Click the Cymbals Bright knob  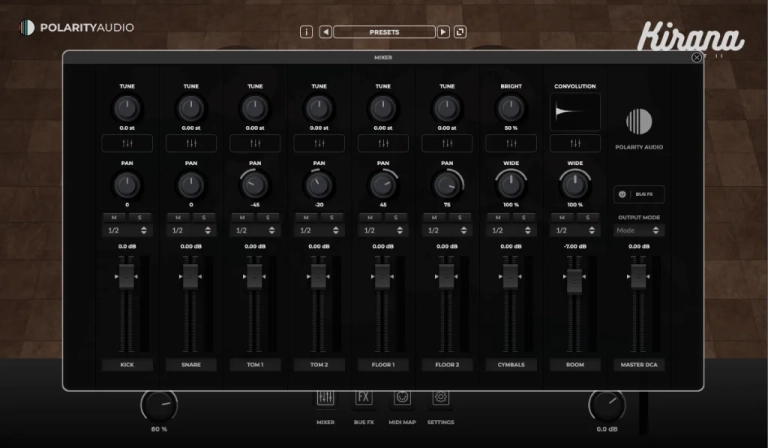(x=511, y=108)
